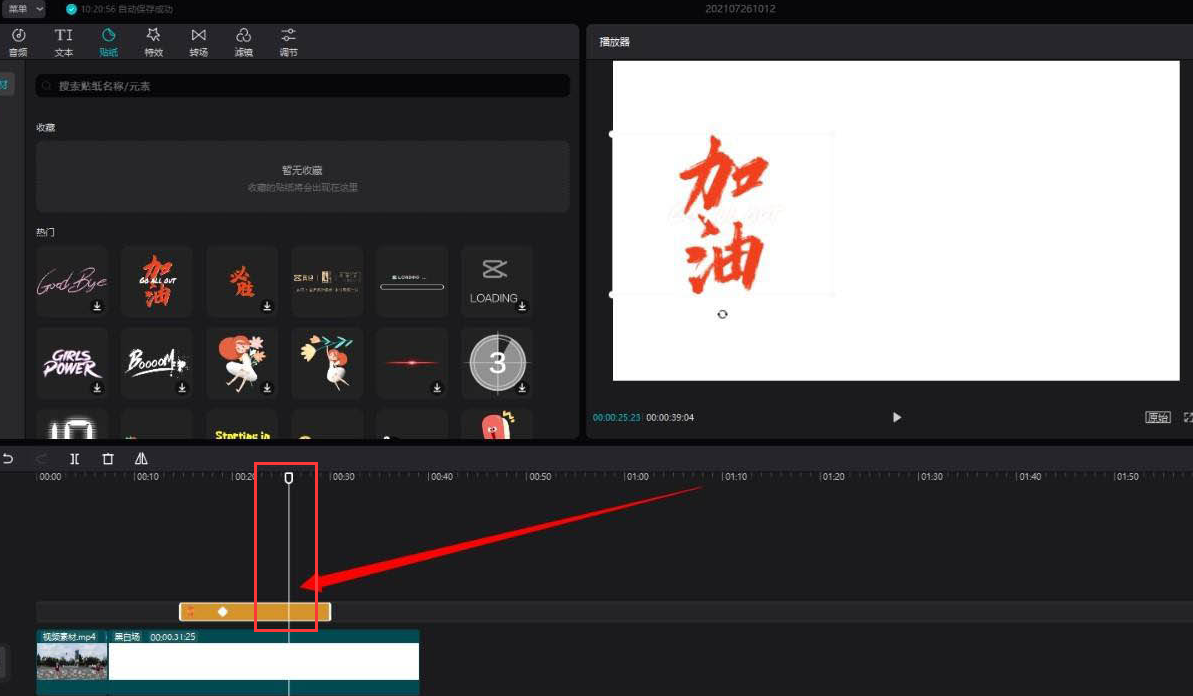This screenshot has width=1193, height=696.
Task: Click the 01:00 mark on the timeline ruler
Action: (637, 477)
